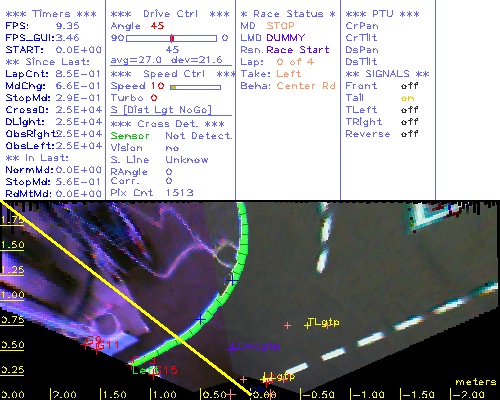Click the upper blue cross on green arc
The height and width of the screenshot is (400, 500).
pos(233,281)
